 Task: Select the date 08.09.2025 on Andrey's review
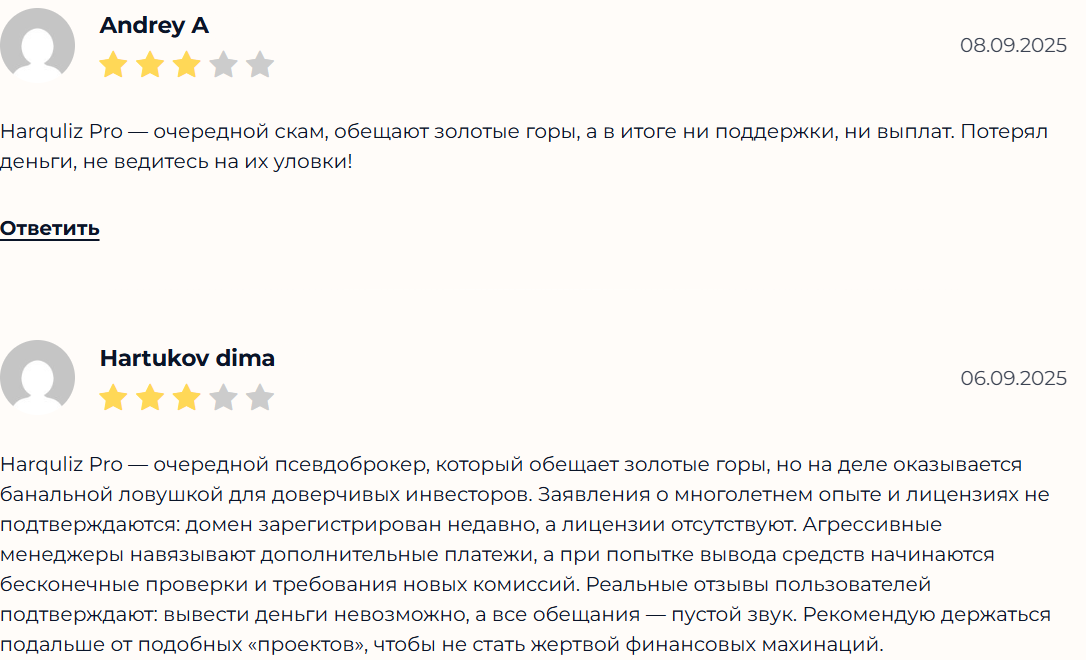point(1014,44)
